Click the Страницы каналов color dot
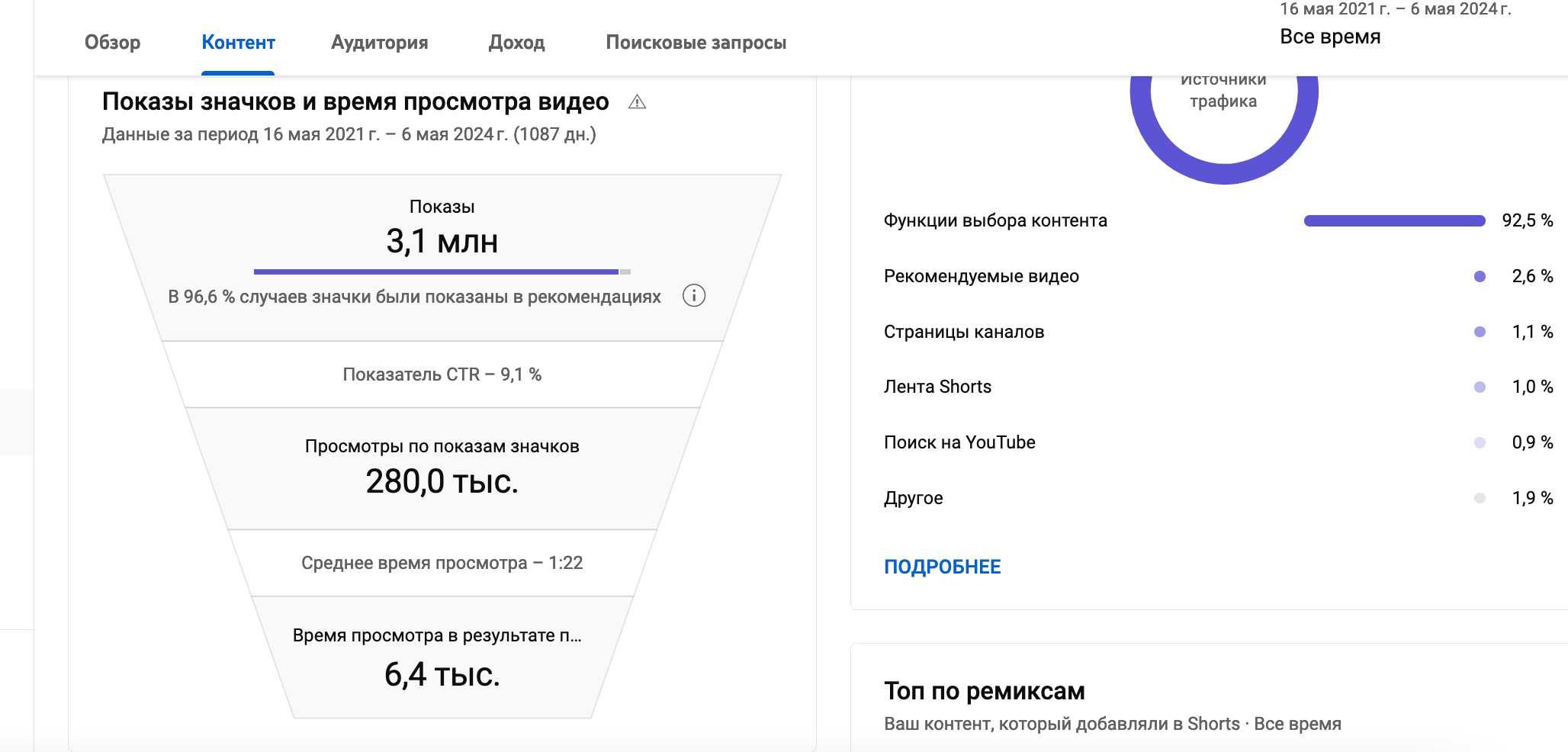 pos(1480,332)
